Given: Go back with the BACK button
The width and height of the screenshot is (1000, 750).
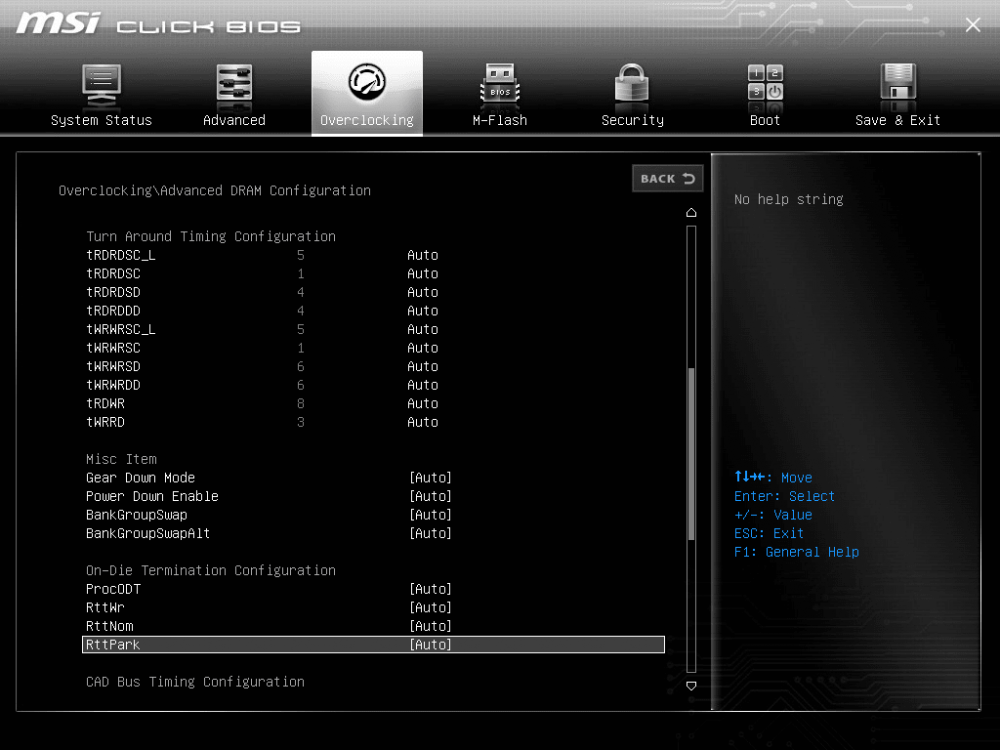Looking at the screenshot, I should 668,179.
